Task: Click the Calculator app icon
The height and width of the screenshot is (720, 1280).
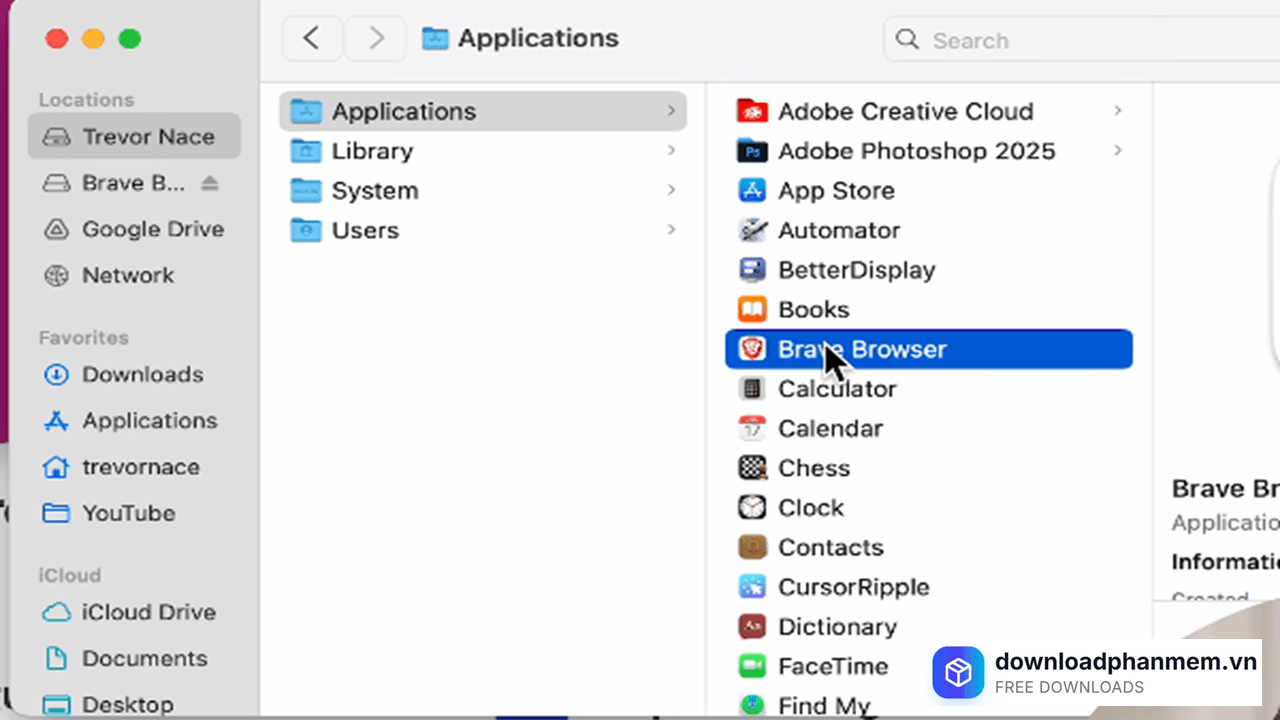Action: (751, 389)
